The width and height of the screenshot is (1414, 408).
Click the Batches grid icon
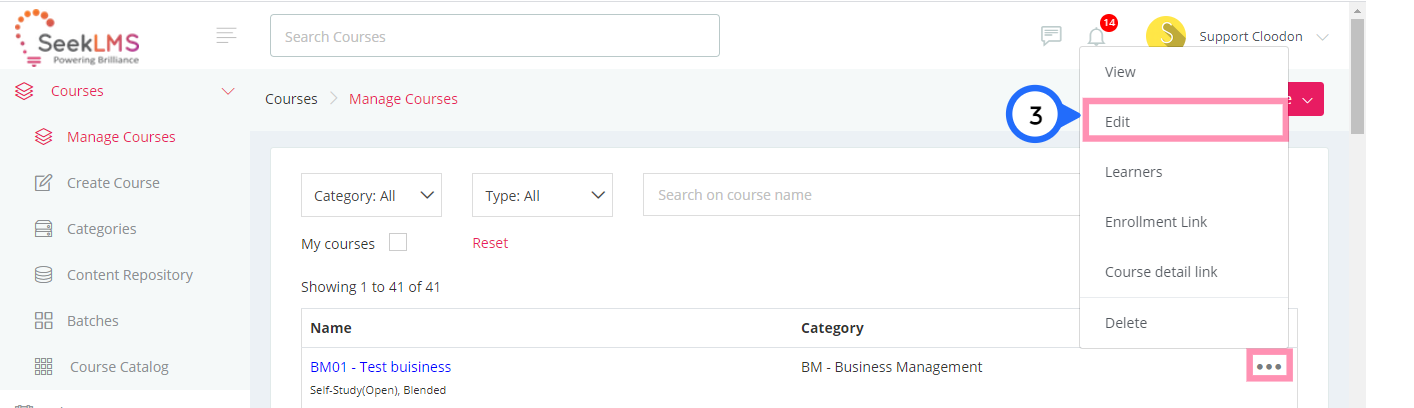click(x=43, y=321)
